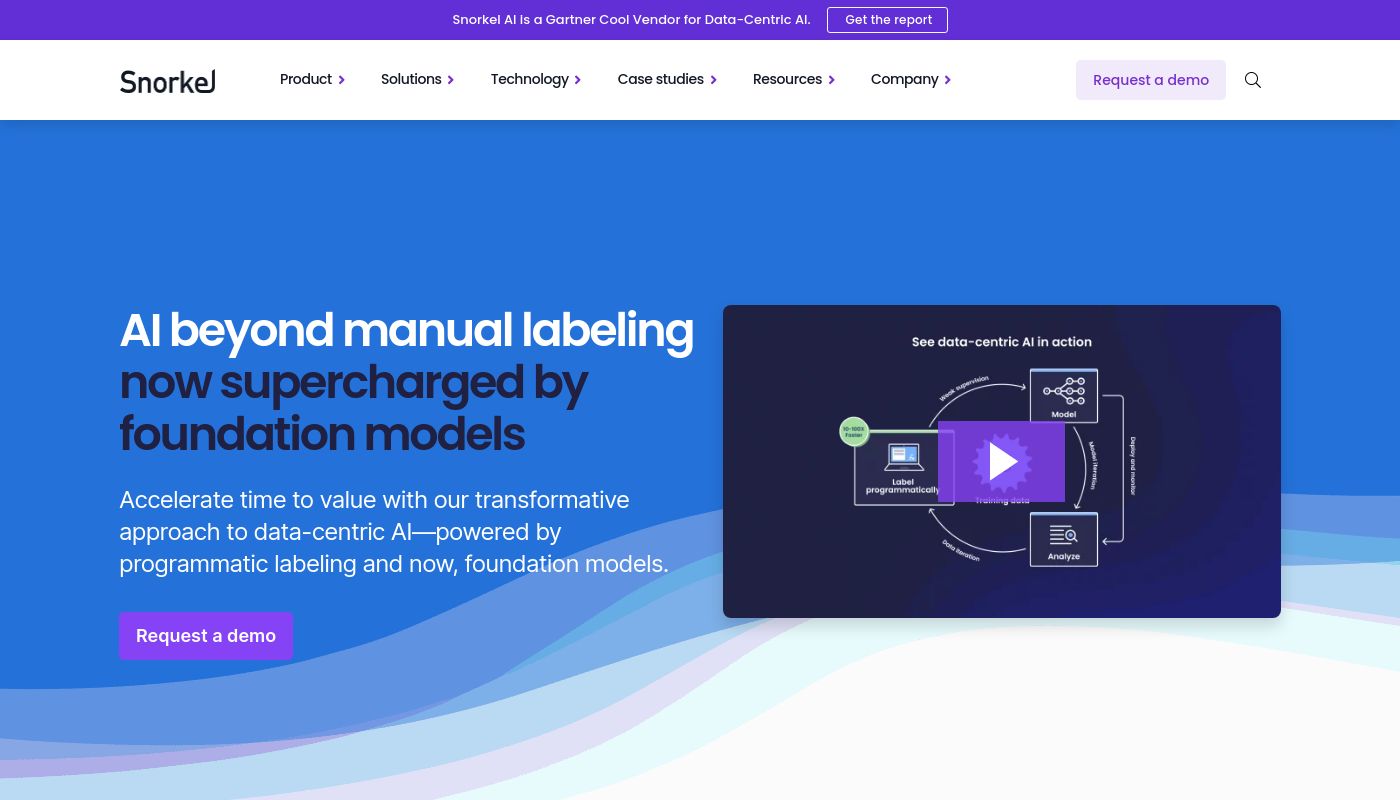Screen dimensions: 1400x800
Task: Click Get the report button
Action: (x=888, y=20)
